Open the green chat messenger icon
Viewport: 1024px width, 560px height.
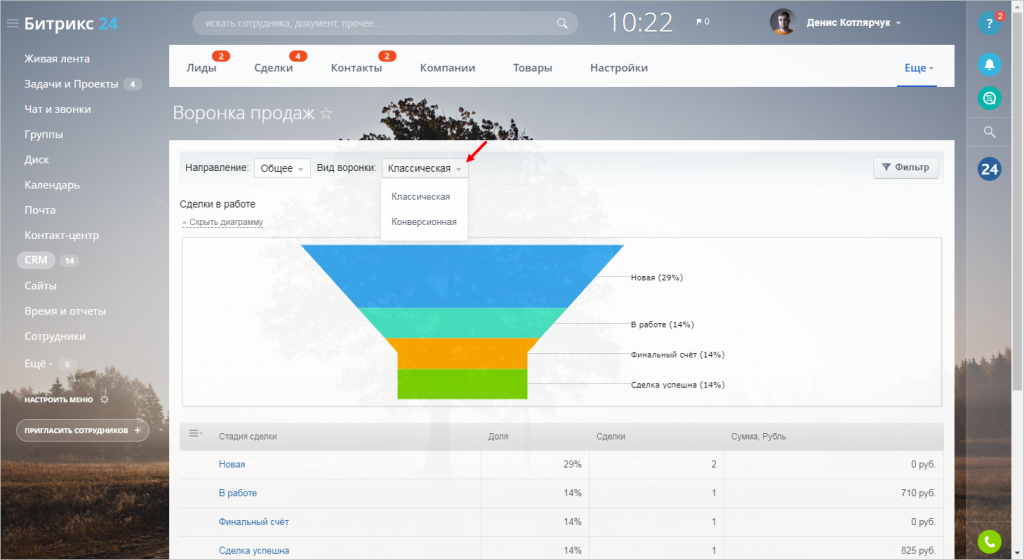[x=989, y=98]
